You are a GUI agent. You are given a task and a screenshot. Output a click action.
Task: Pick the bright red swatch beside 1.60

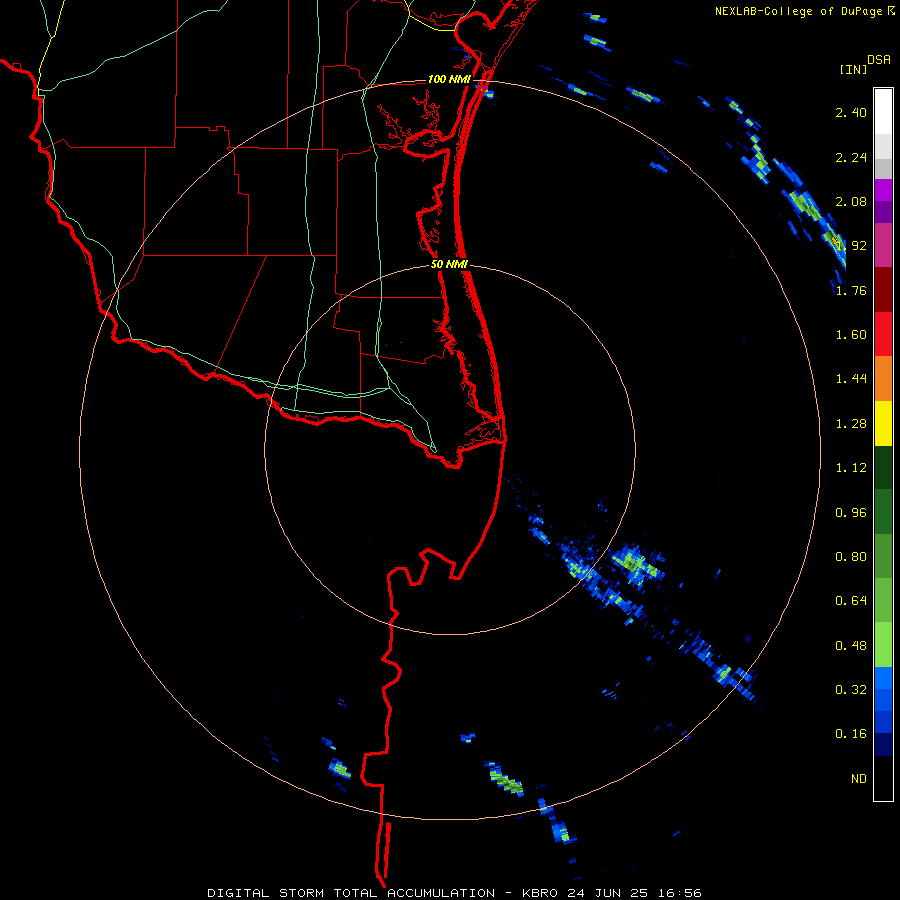point(883,334)
